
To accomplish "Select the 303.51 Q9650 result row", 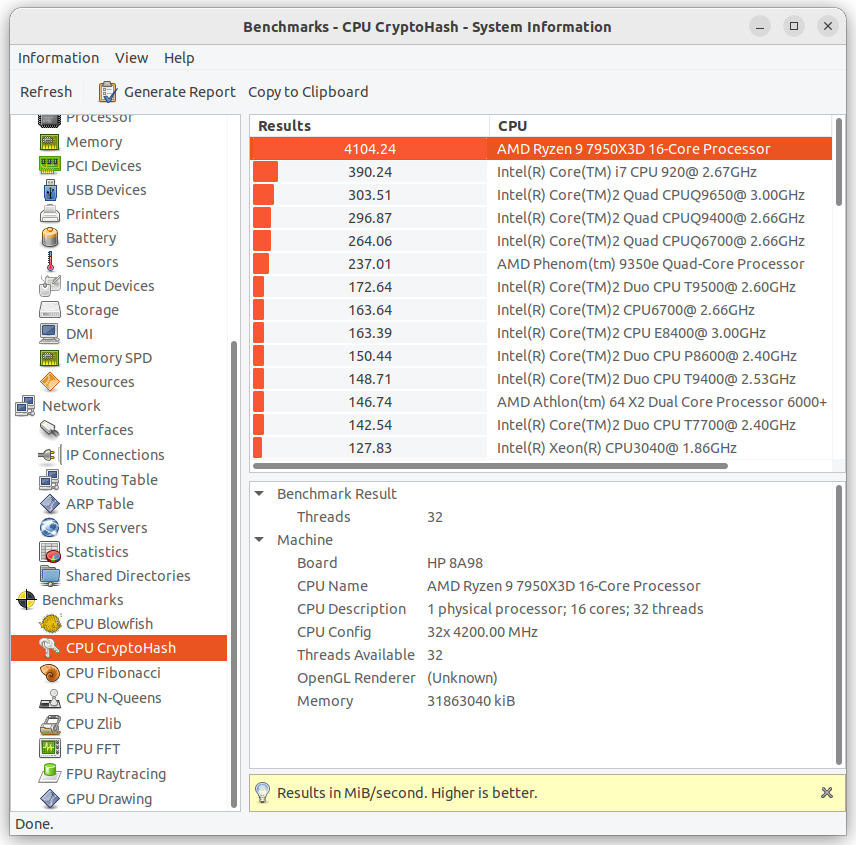I will [541, 195].
